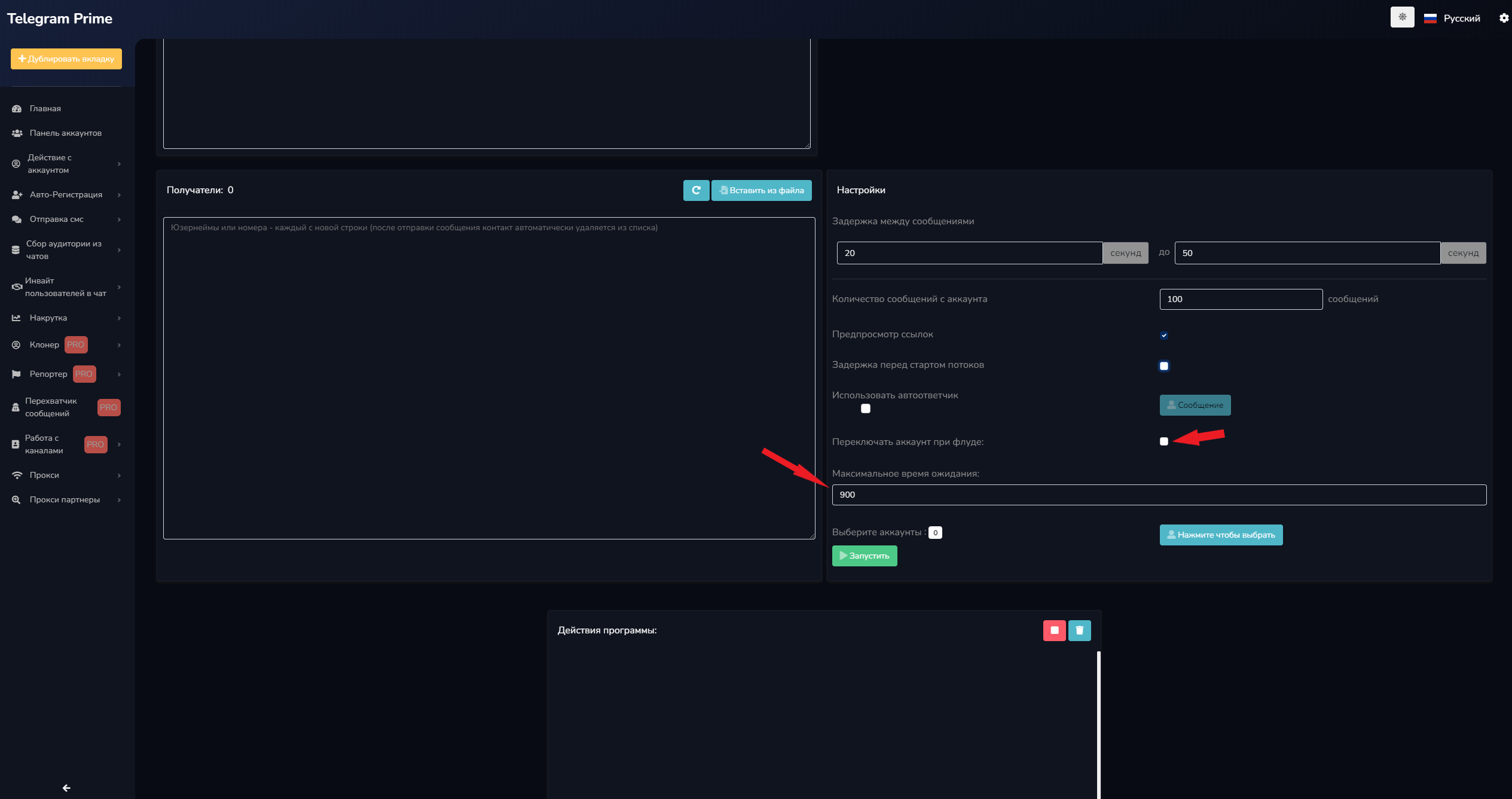The image size is (1512, 799).
Task: Click the Сбор аудитории database icon
Action: pos(16,250)
